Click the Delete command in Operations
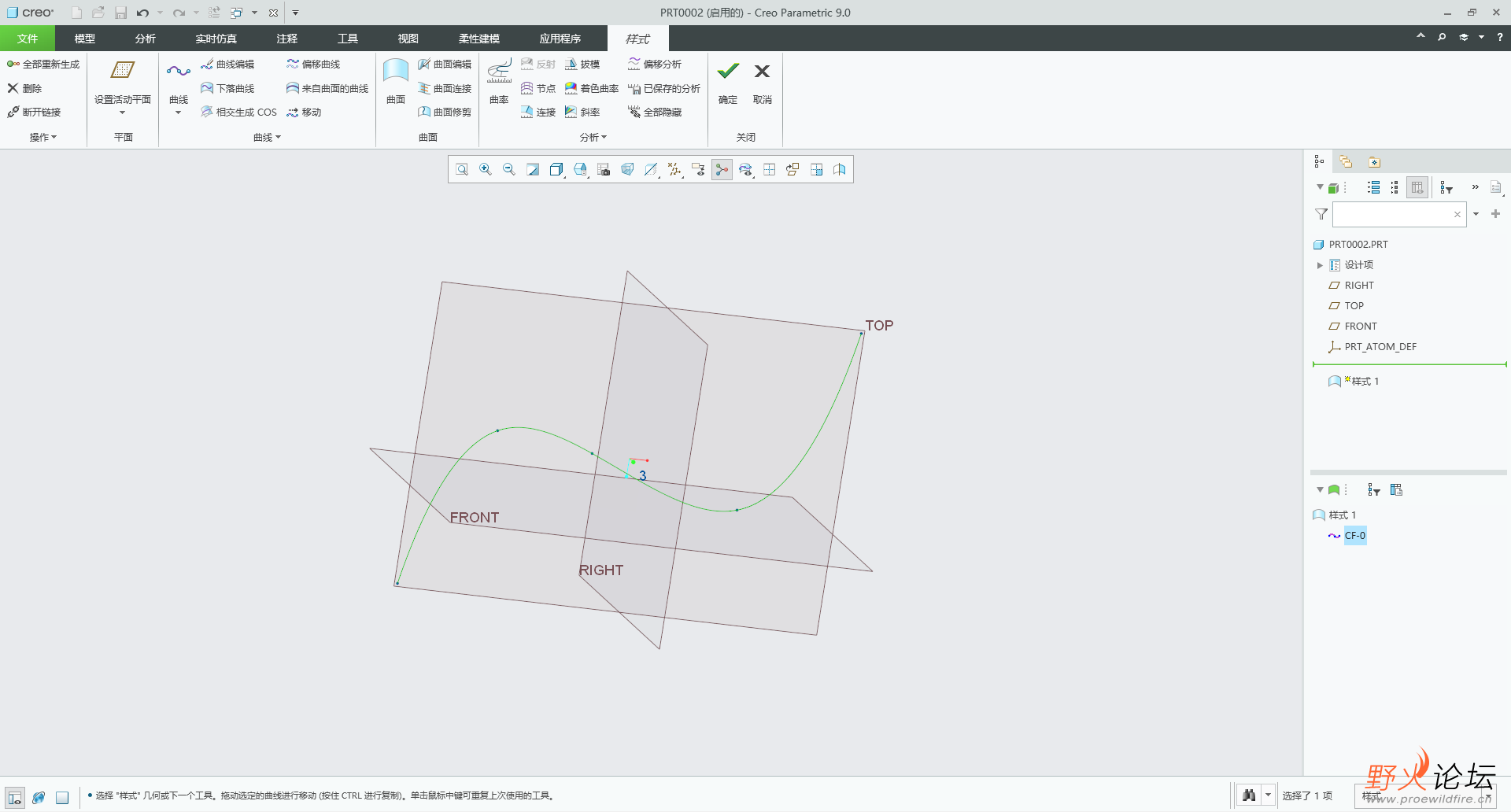Screen dimensions: 1511x812 (24, 88)
